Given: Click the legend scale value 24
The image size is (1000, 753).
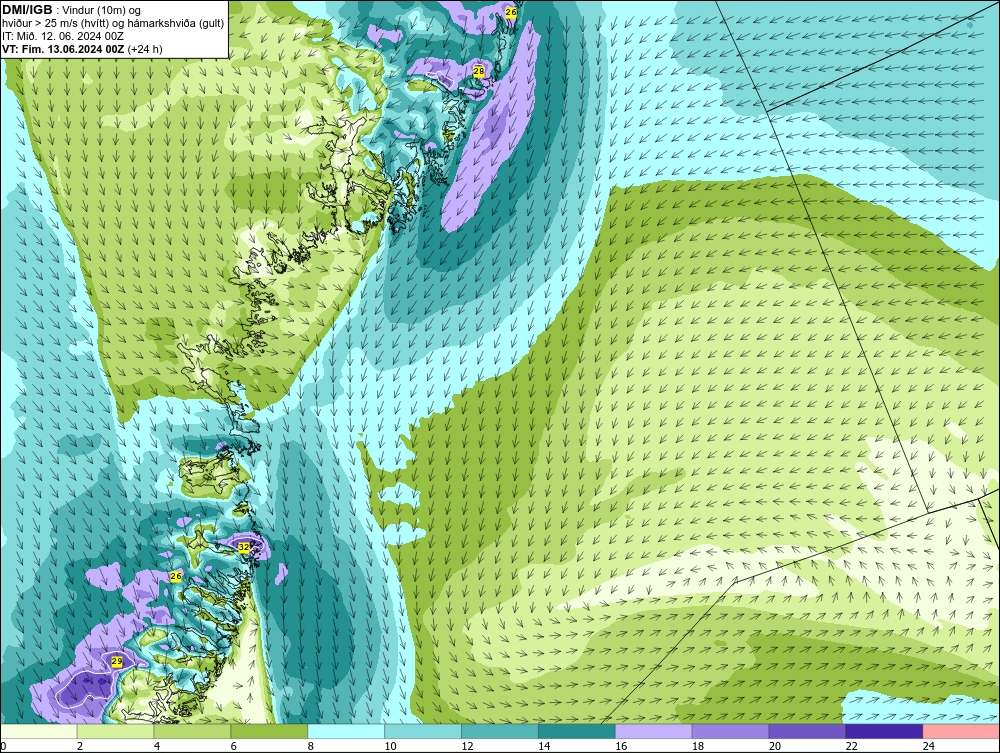Looking at the screenshot, I should point(929,746).
